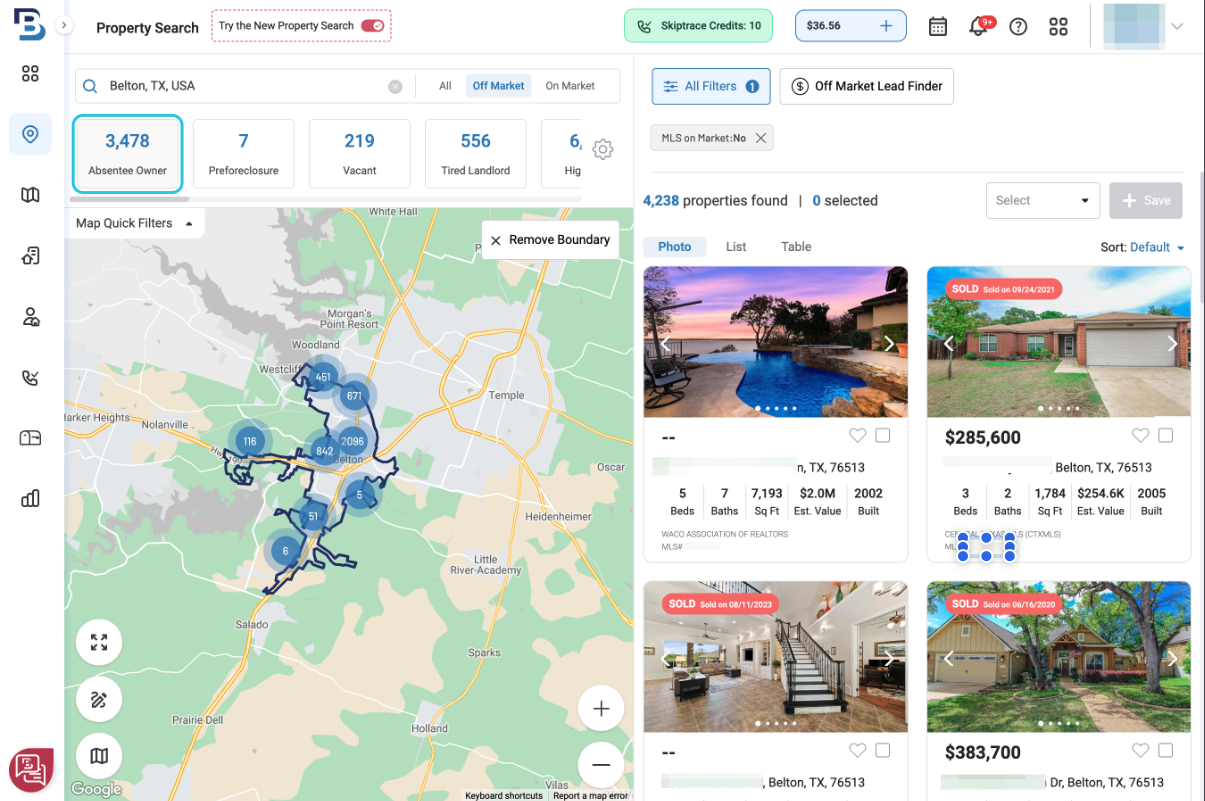Open the Select dropdown beside Save button
The width and height of the screenshot is (1205, 801).
point(1043,200)
